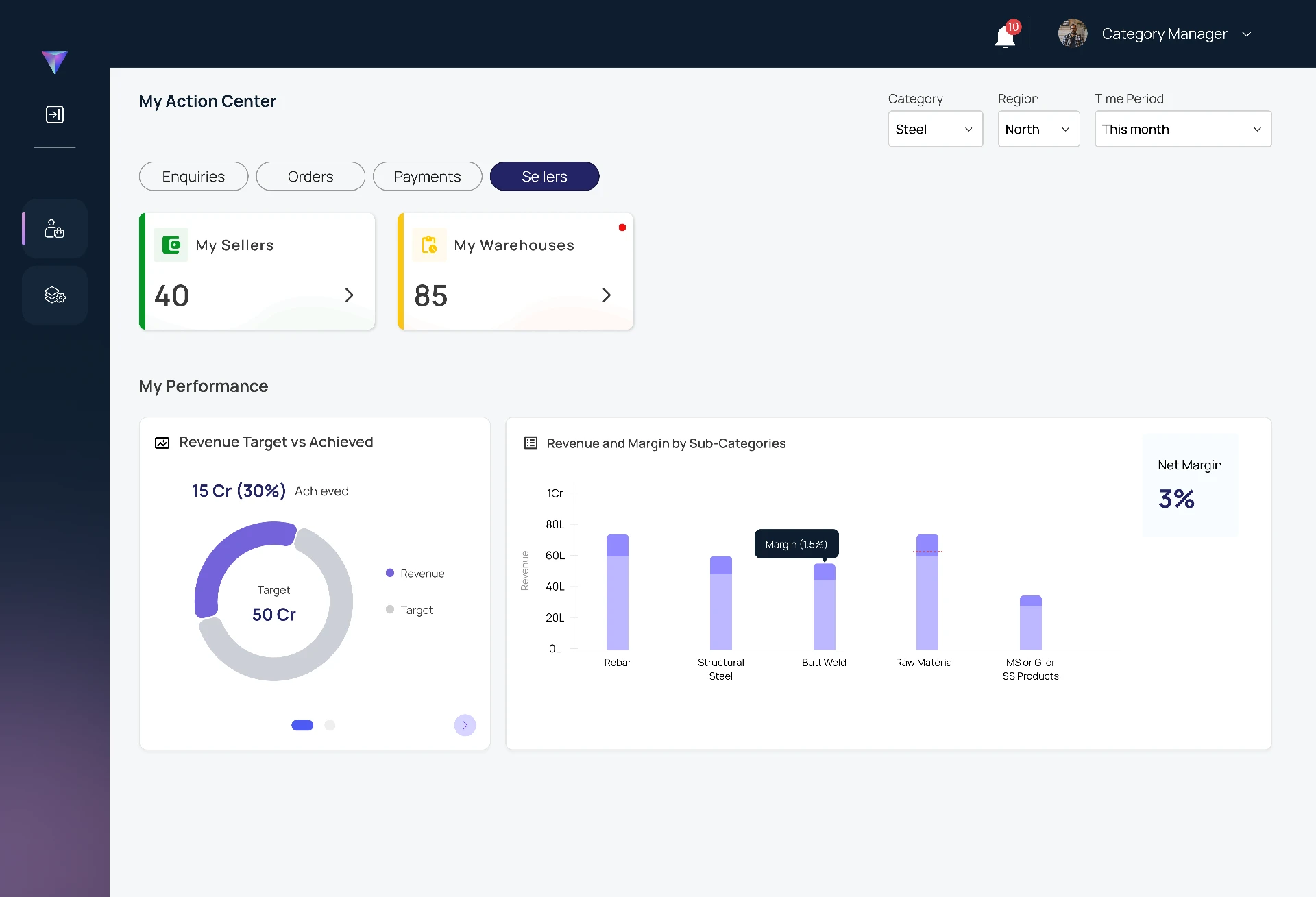
Task: Switch to the Orders tab
Action: (310, 176)
